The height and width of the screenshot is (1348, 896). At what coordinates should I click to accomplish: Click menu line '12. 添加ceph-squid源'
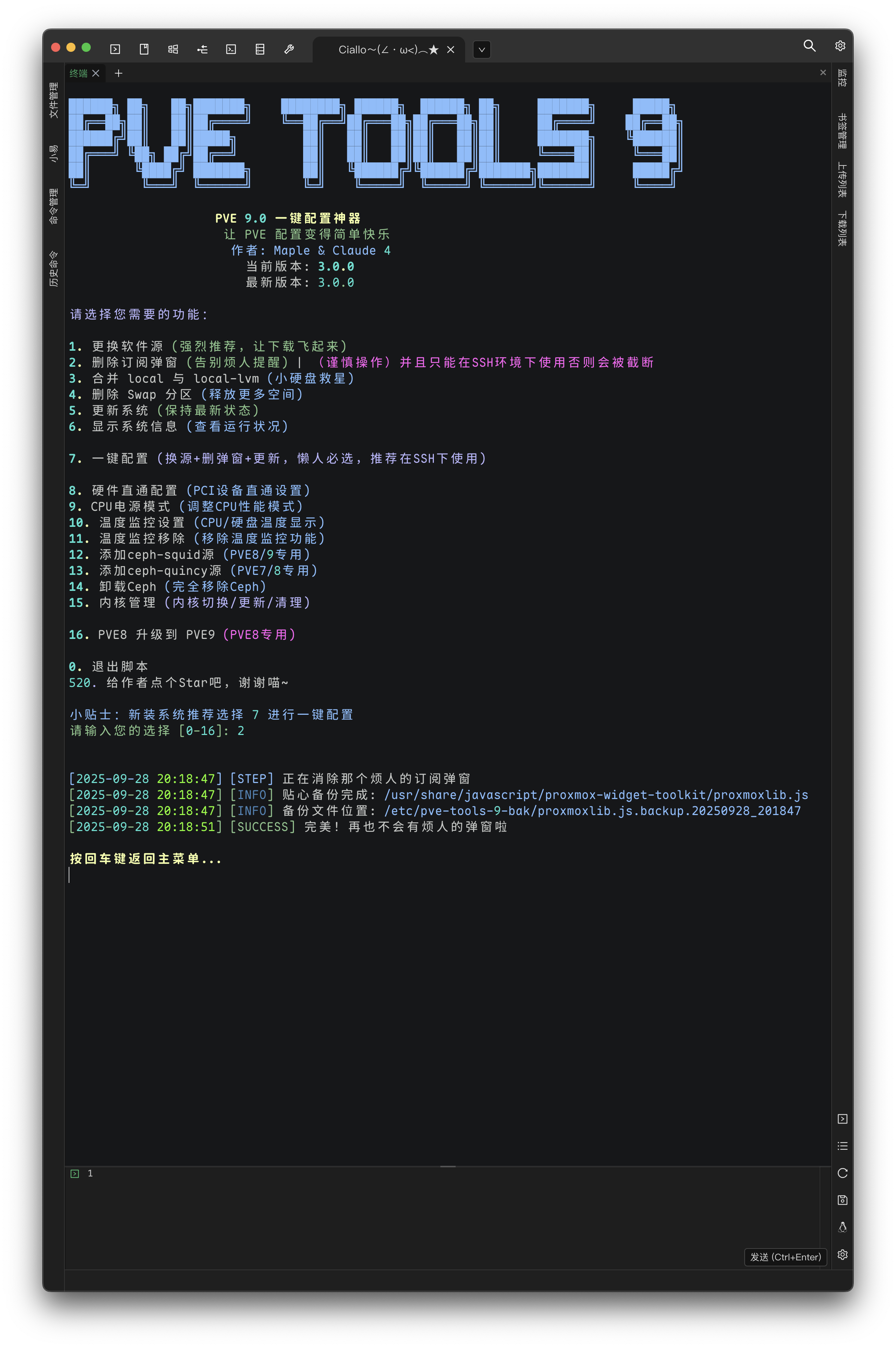click(190, 555)
